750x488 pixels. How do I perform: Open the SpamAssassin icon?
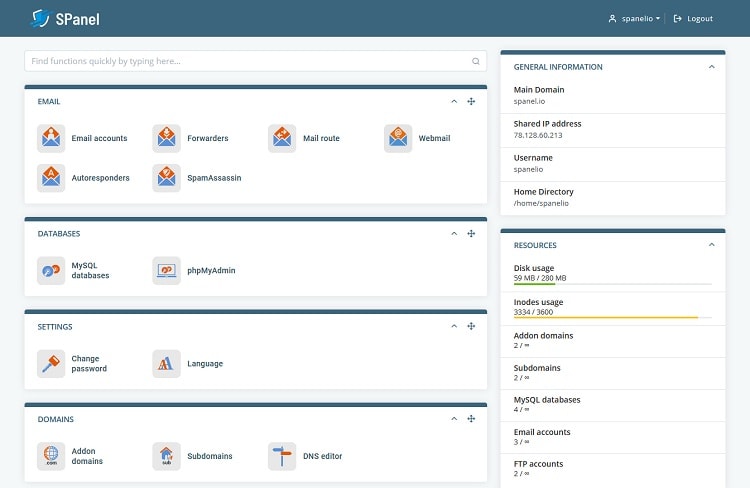coord(166,178)
